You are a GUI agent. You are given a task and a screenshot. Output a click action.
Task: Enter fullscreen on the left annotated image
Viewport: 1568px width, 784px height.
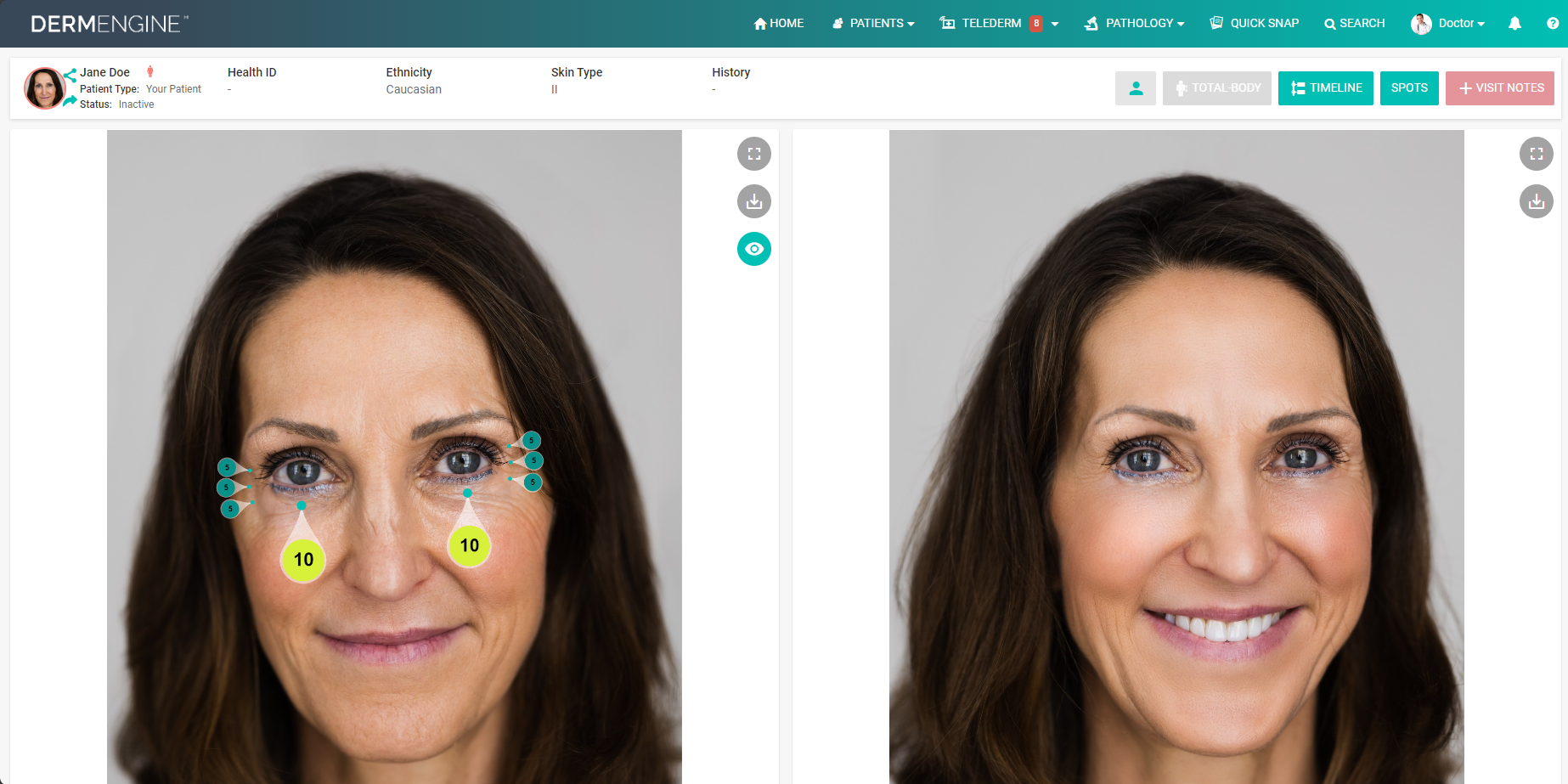[753, 154]
